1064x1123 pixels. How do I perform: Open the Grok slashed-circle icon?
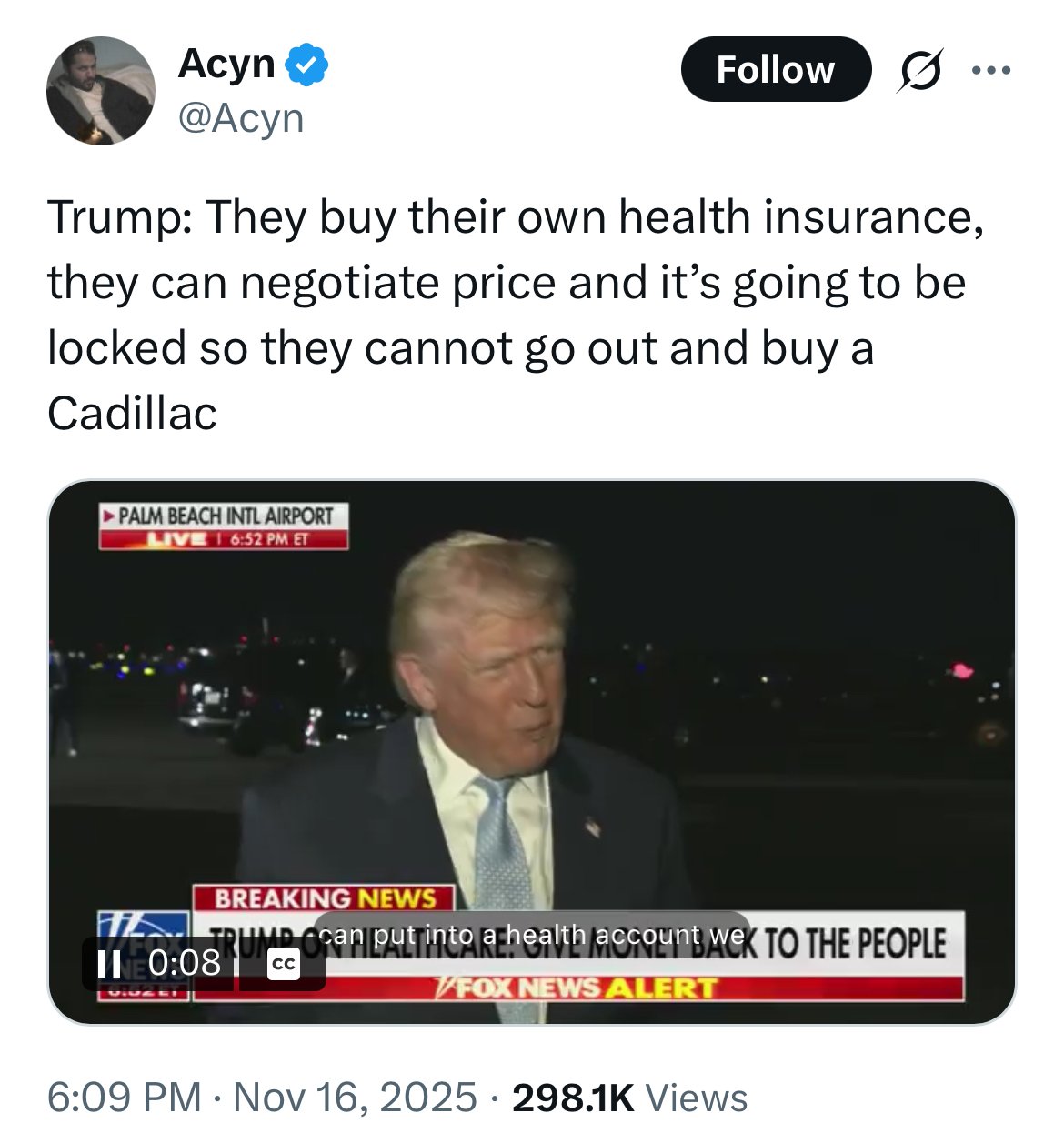click(x=919, y=70)
